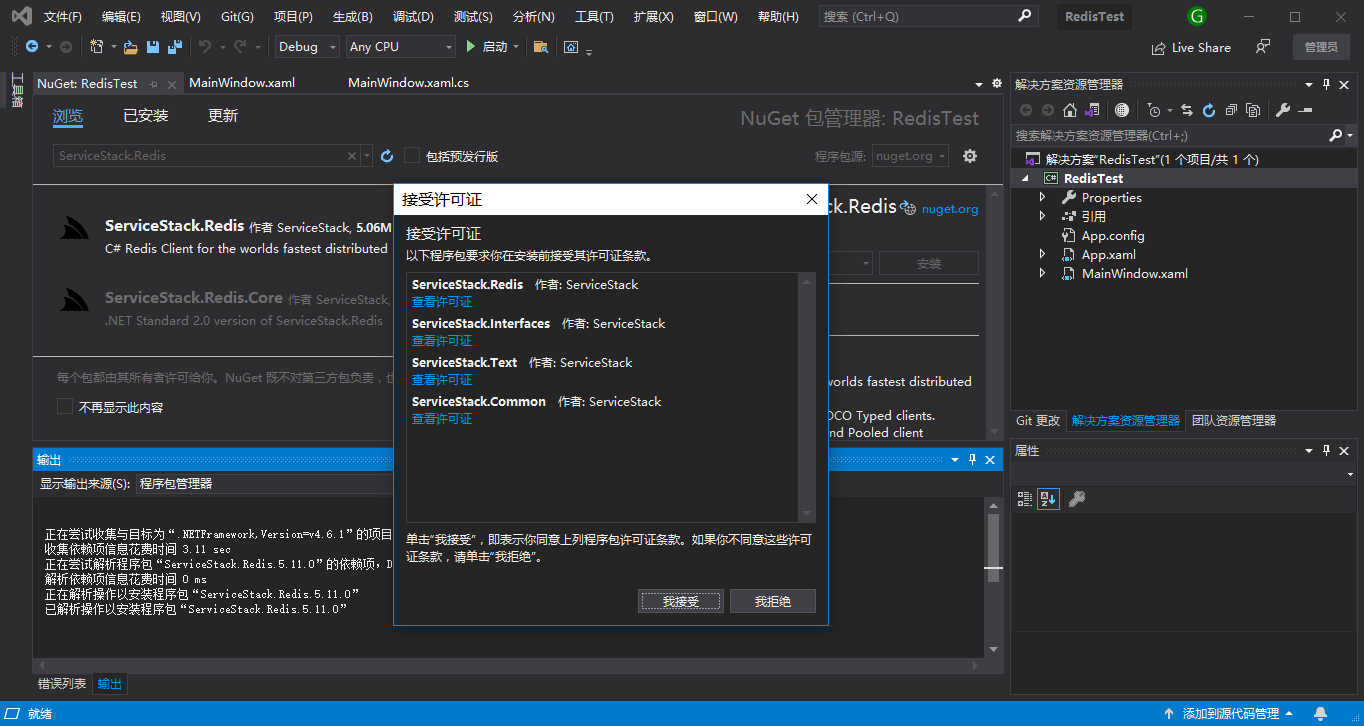
Task: Check the do not show again box
Action: [x=64, y=407]
